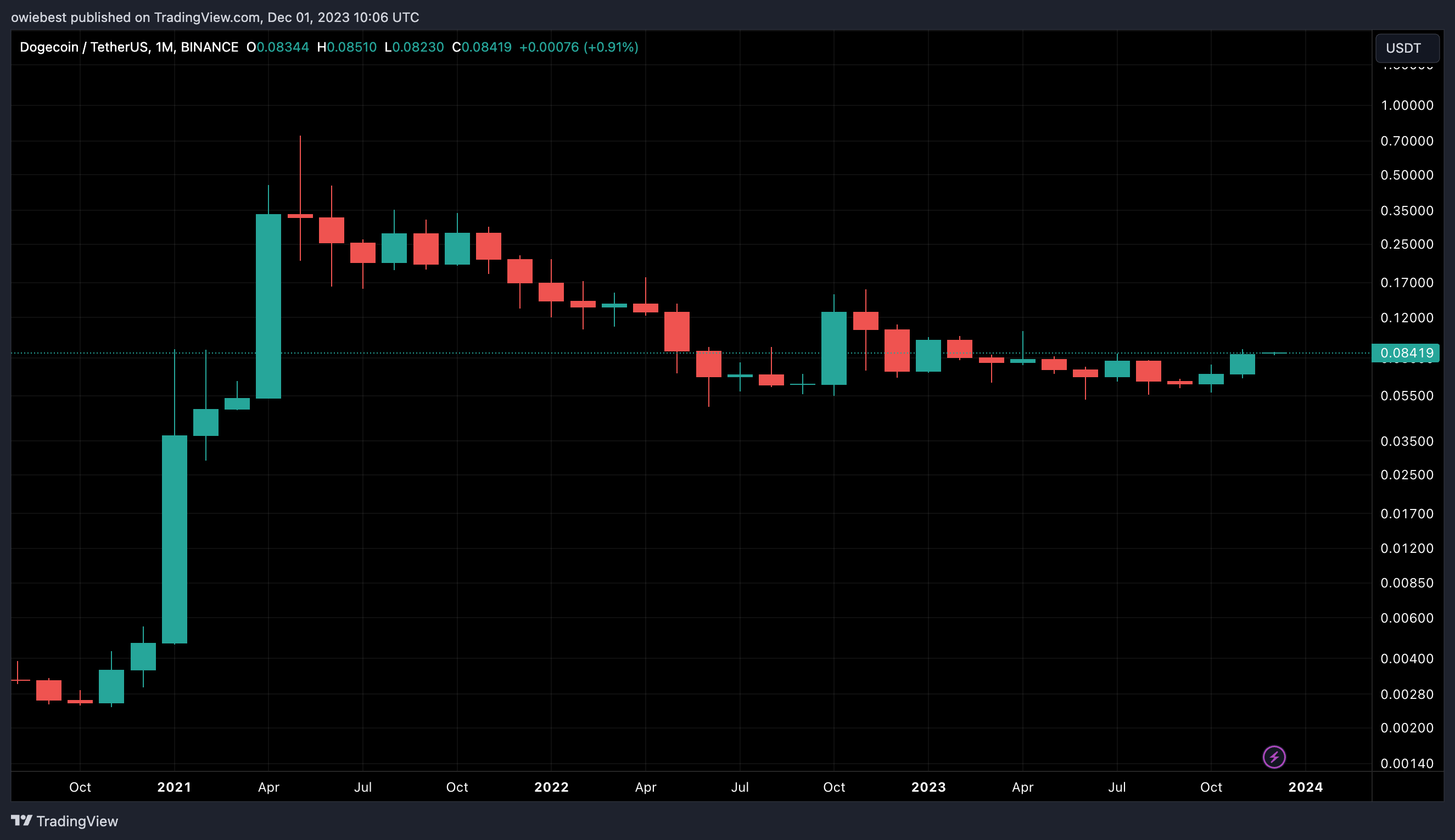Click the 0.50000 price axis label

click(x=1407, y=175)
